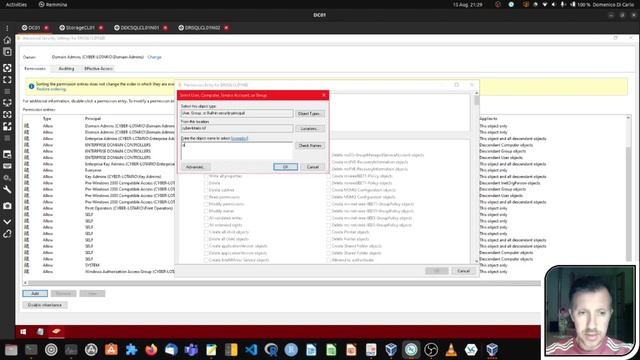Click the Remmina home icon in sidebar
Image resolution: width=640 pixels, height=360 pixels.
coord(7,40)
